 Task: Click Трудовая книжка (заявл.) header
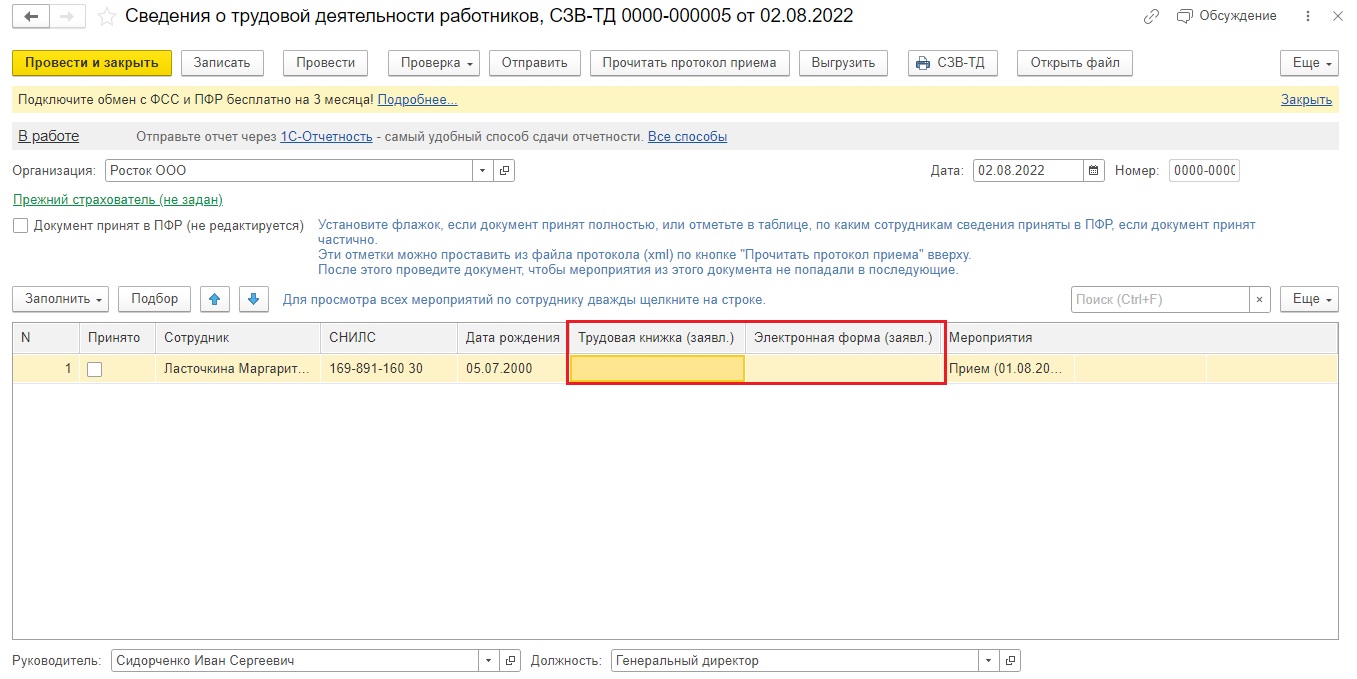click(657, 338)
